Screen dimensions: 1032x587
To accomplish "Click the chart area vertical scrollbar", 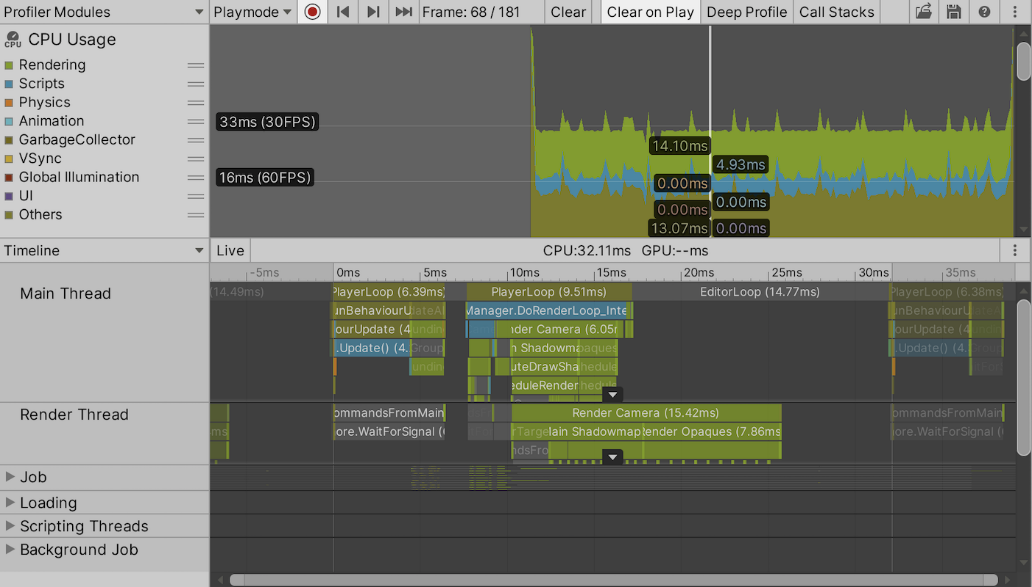I will click(x=1023, y=62).
